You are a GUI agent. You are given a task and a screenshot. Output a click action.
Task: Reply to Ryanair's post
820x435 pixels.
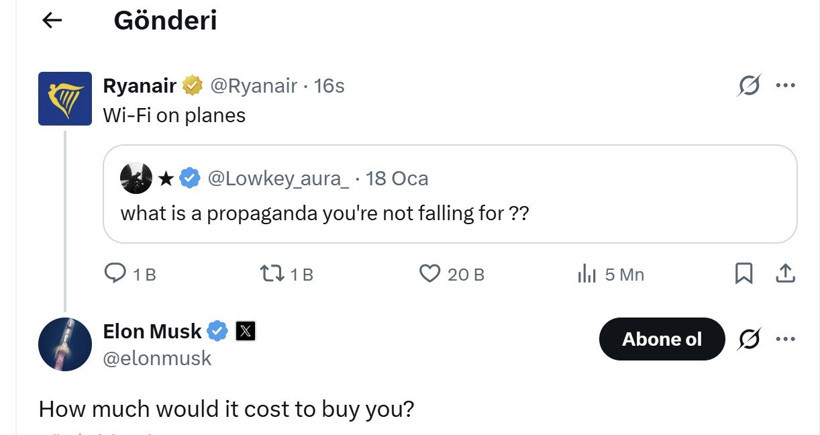[x=116, y=273]
